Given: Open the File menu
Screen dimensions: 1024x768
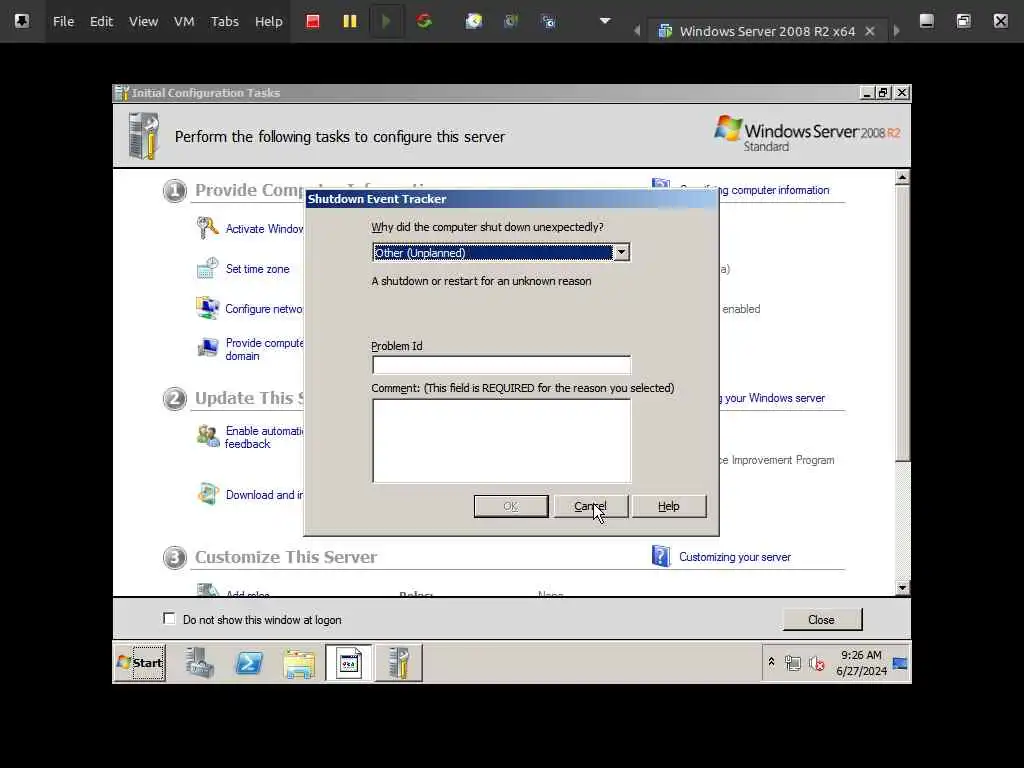Looking at the screenshot, I should (x=63, y=22).
